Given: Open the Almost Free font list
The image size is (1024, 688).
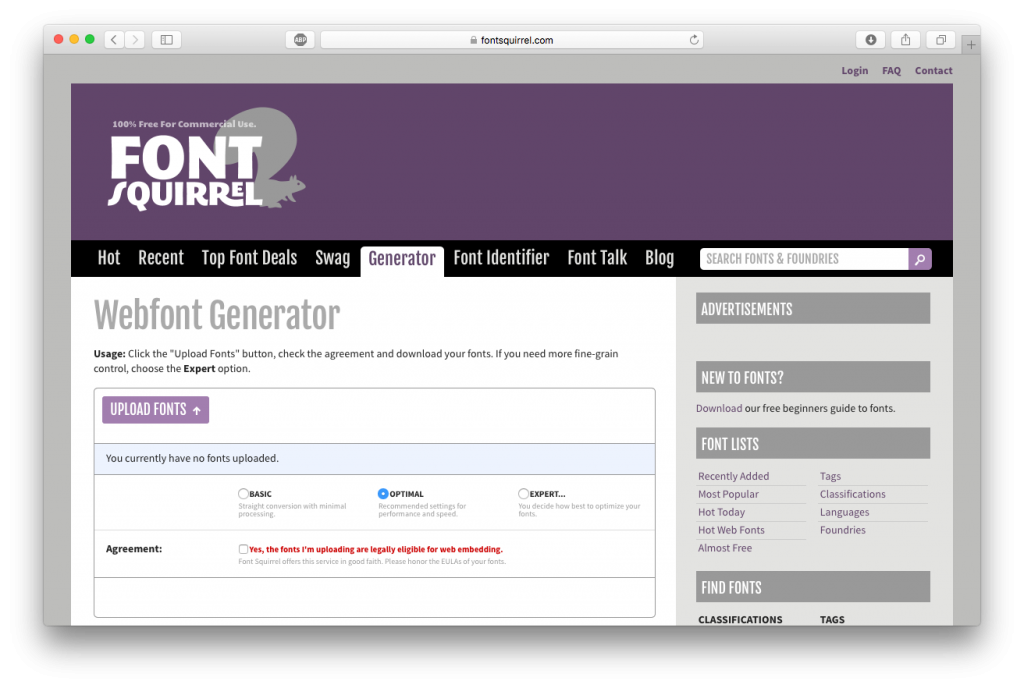Looking at the screenshot, I should [724, 548].
